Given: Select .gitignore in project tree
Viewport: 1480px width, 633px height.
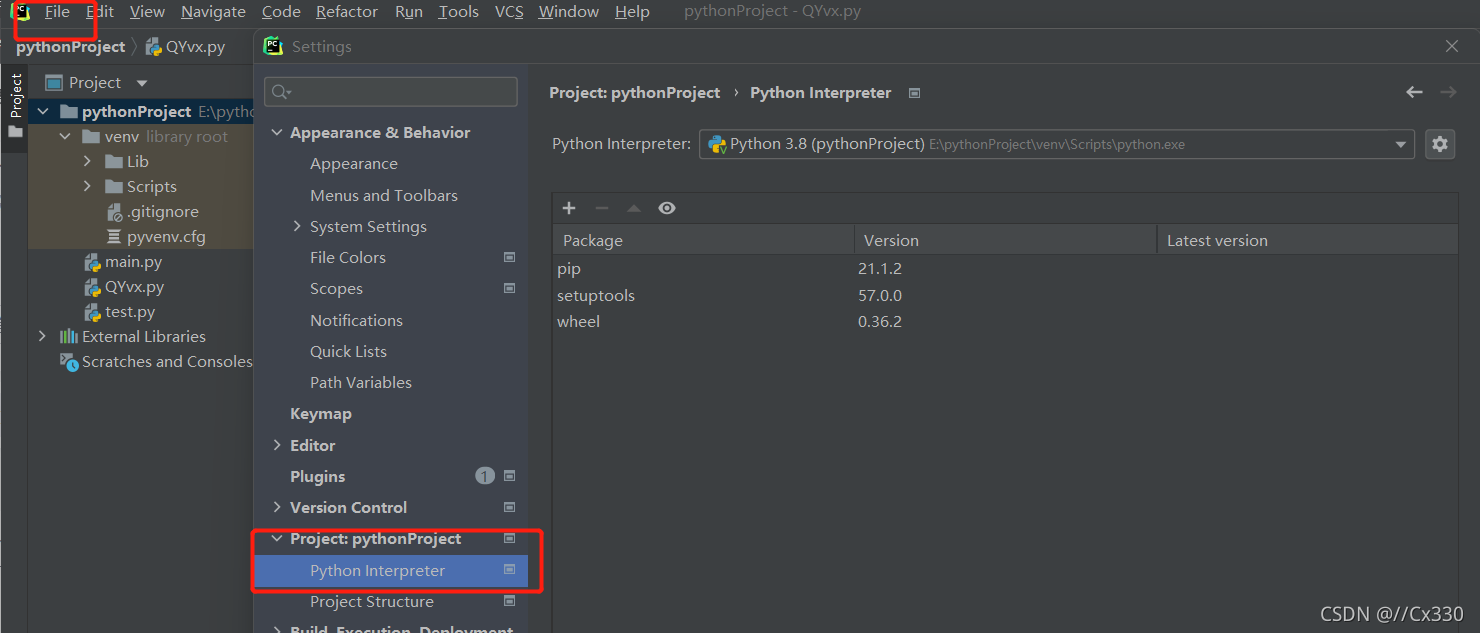Looking at the screenshot, I should click(x=162, y=212).
